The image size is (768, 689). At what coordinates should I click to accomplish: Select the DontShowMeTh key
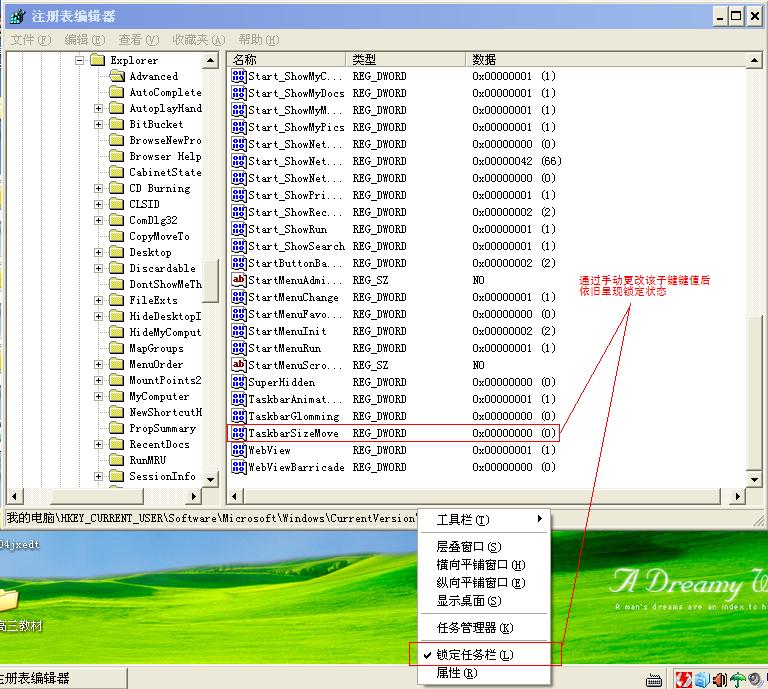pyautogui.click(x=165, y=284)
